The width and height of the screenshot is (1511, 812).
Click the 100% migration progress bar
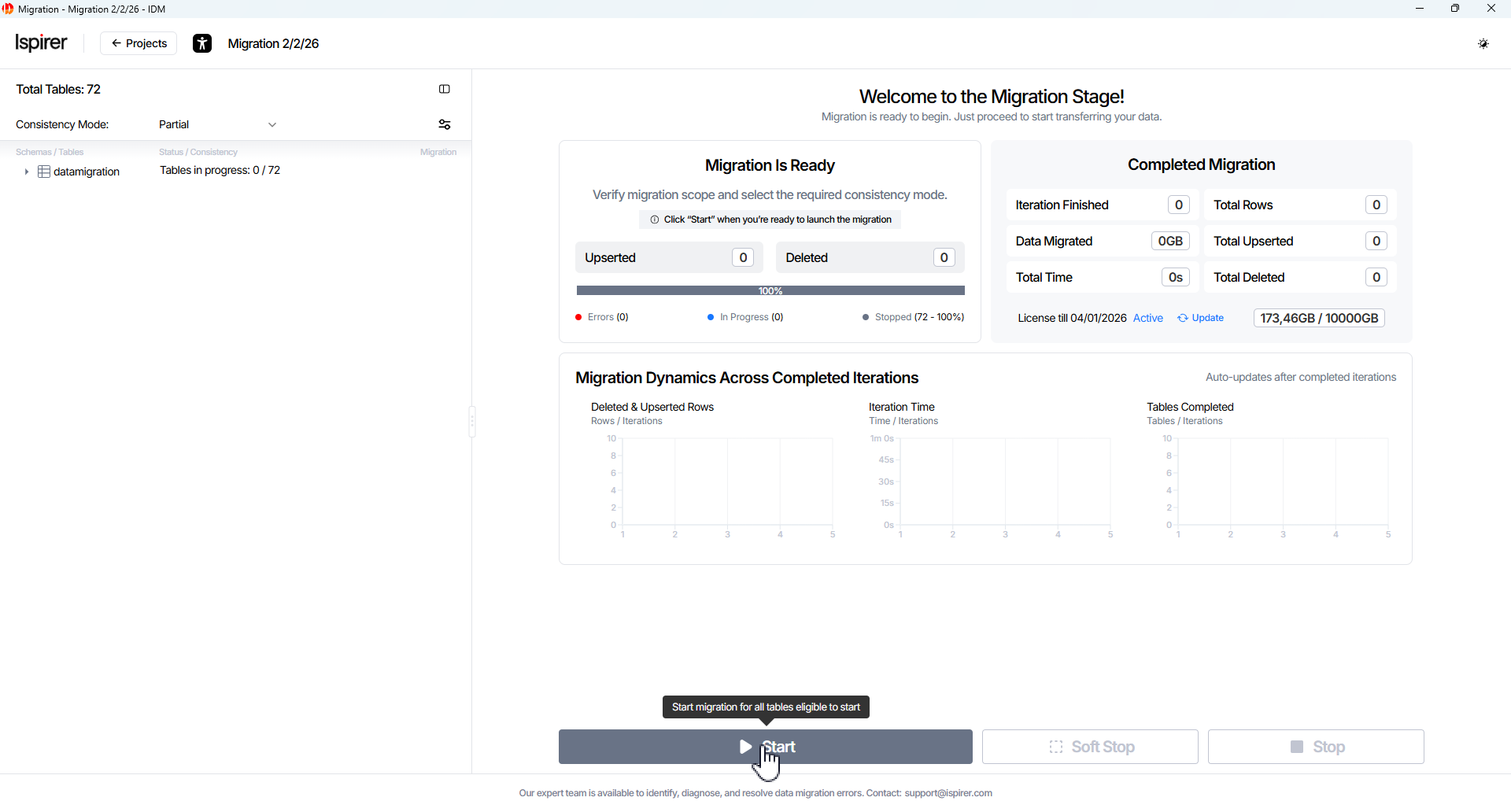coord(770,291)
